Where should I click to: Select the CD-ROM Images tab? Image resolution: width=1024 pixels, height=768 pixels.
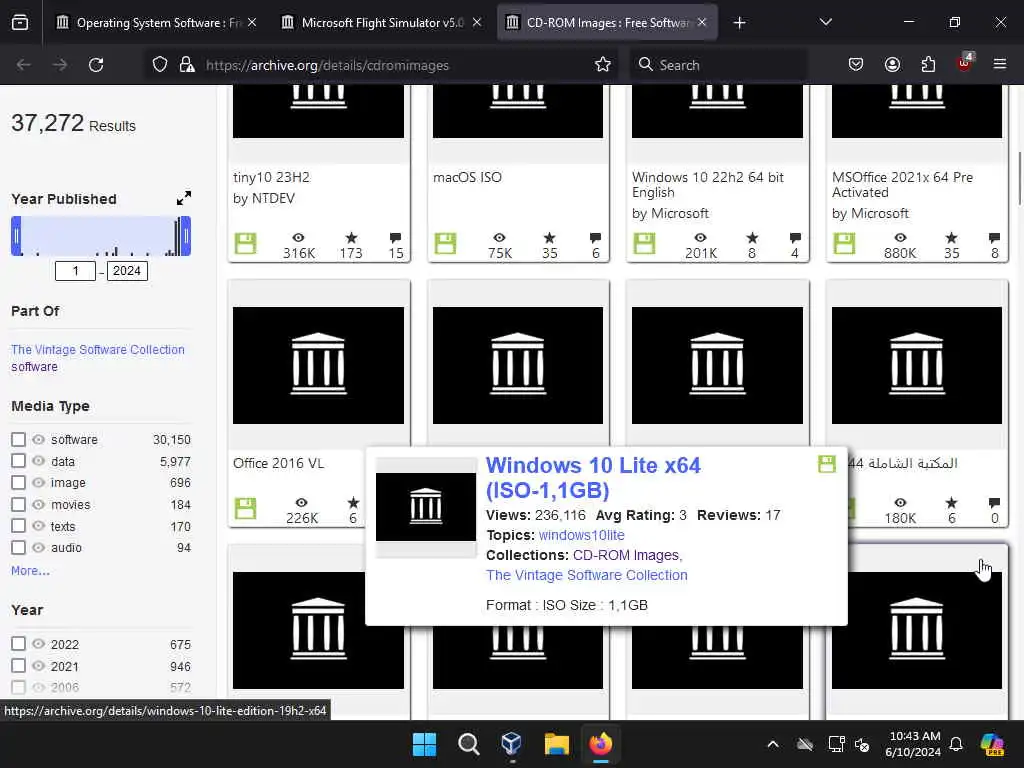(607, 23)
